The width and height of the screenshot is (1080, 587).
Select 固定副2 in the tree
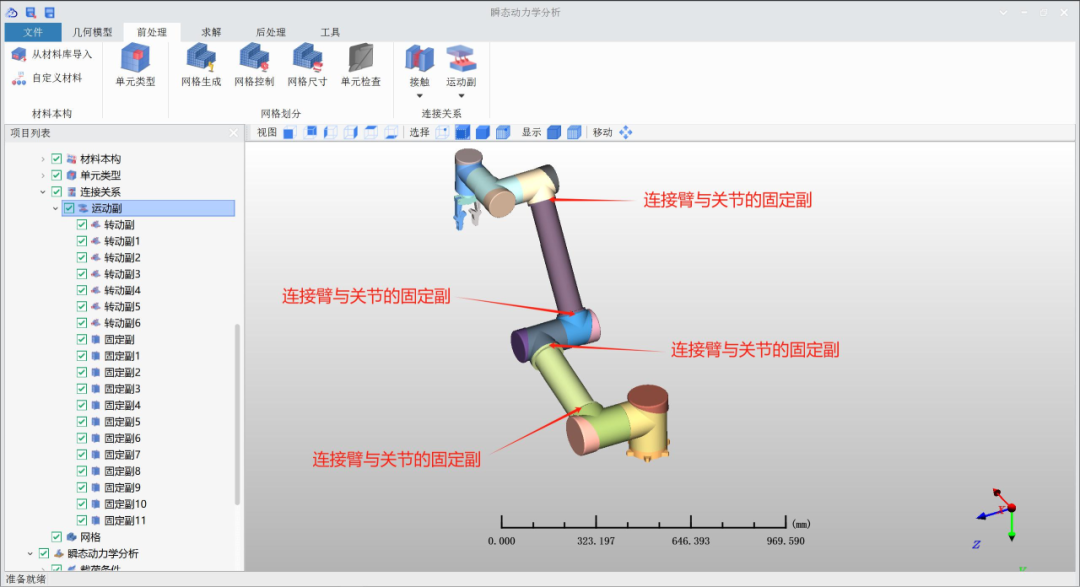coord(122,372)
